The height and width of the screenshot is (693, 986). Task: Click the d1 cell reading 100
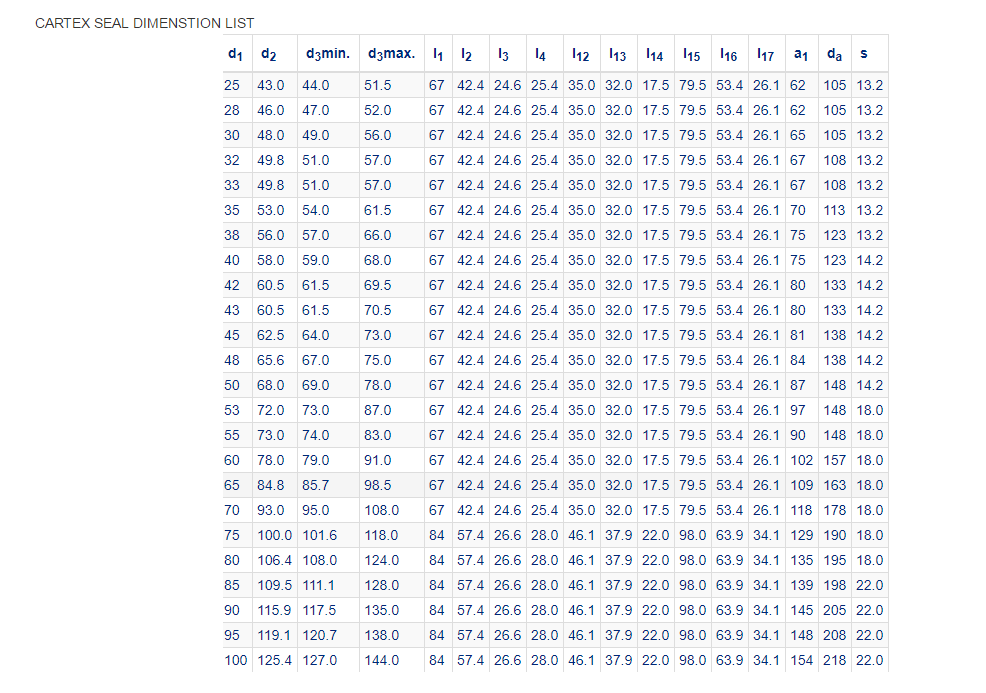[x=236, y=660]
